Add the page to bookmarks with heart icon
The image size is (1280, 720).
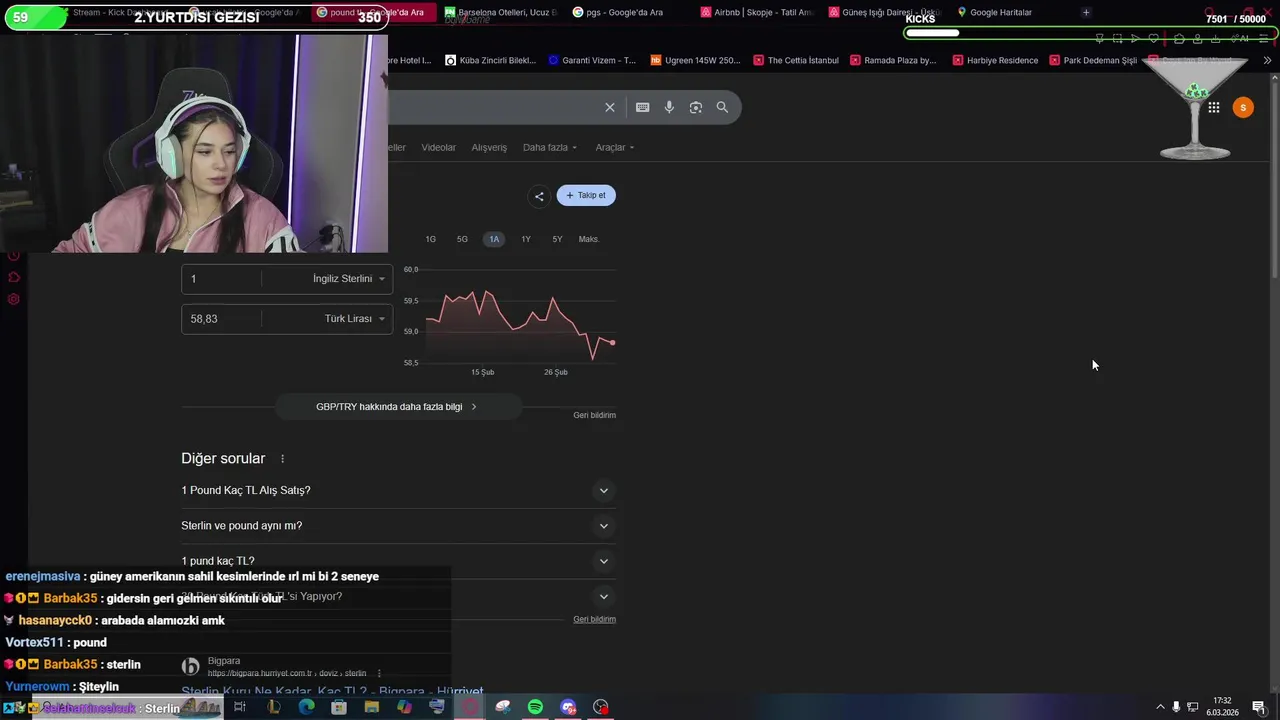1153,39
